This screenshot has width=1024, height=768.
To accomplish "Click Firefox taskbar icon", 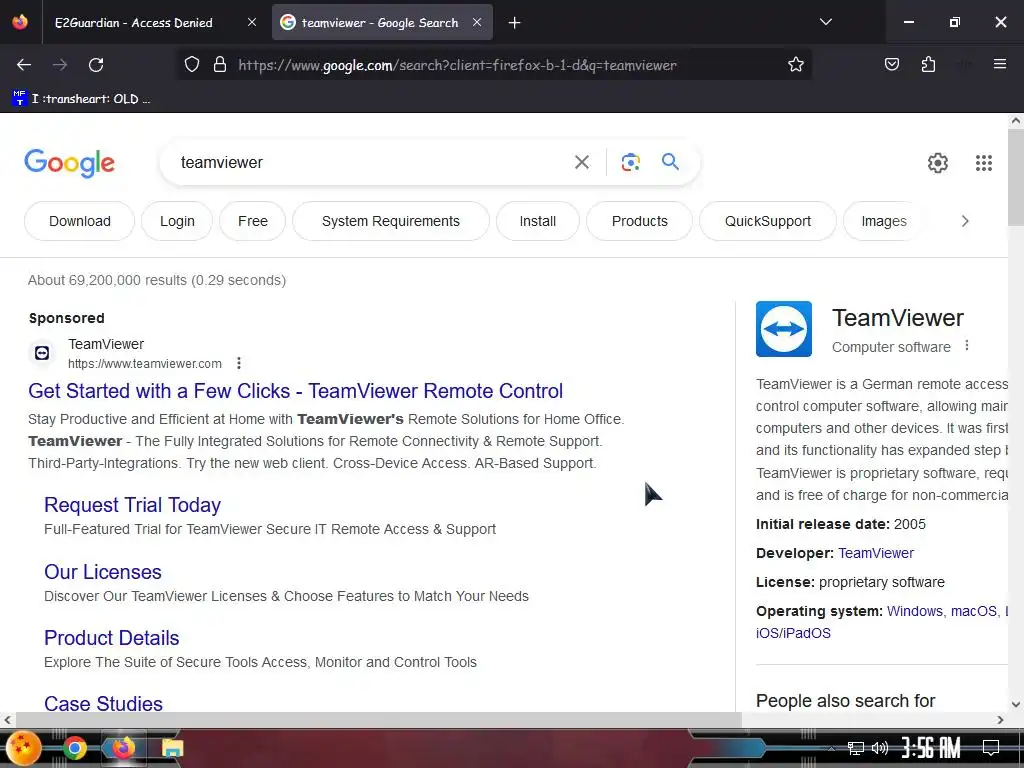I will tap(123, 747).
